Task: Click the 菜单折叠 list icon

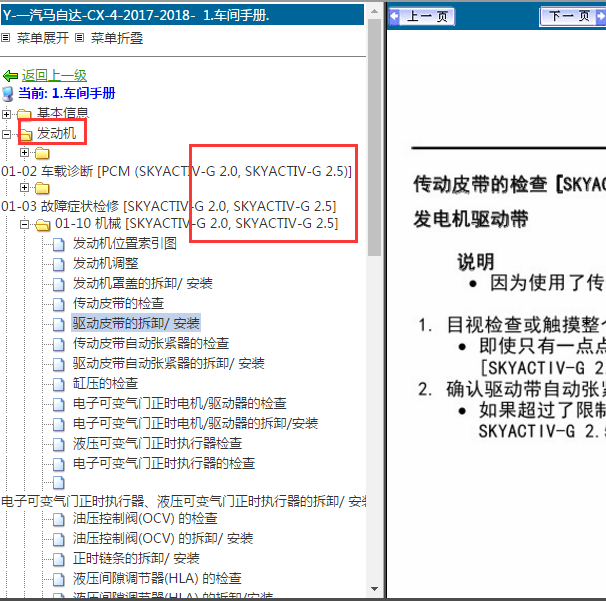Action: click(x=79, y=38)
